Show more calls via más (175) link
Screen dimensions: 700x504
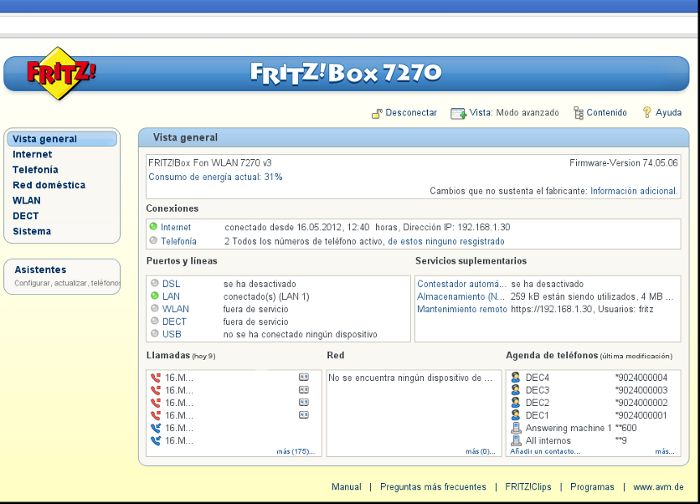coord(297,452)
